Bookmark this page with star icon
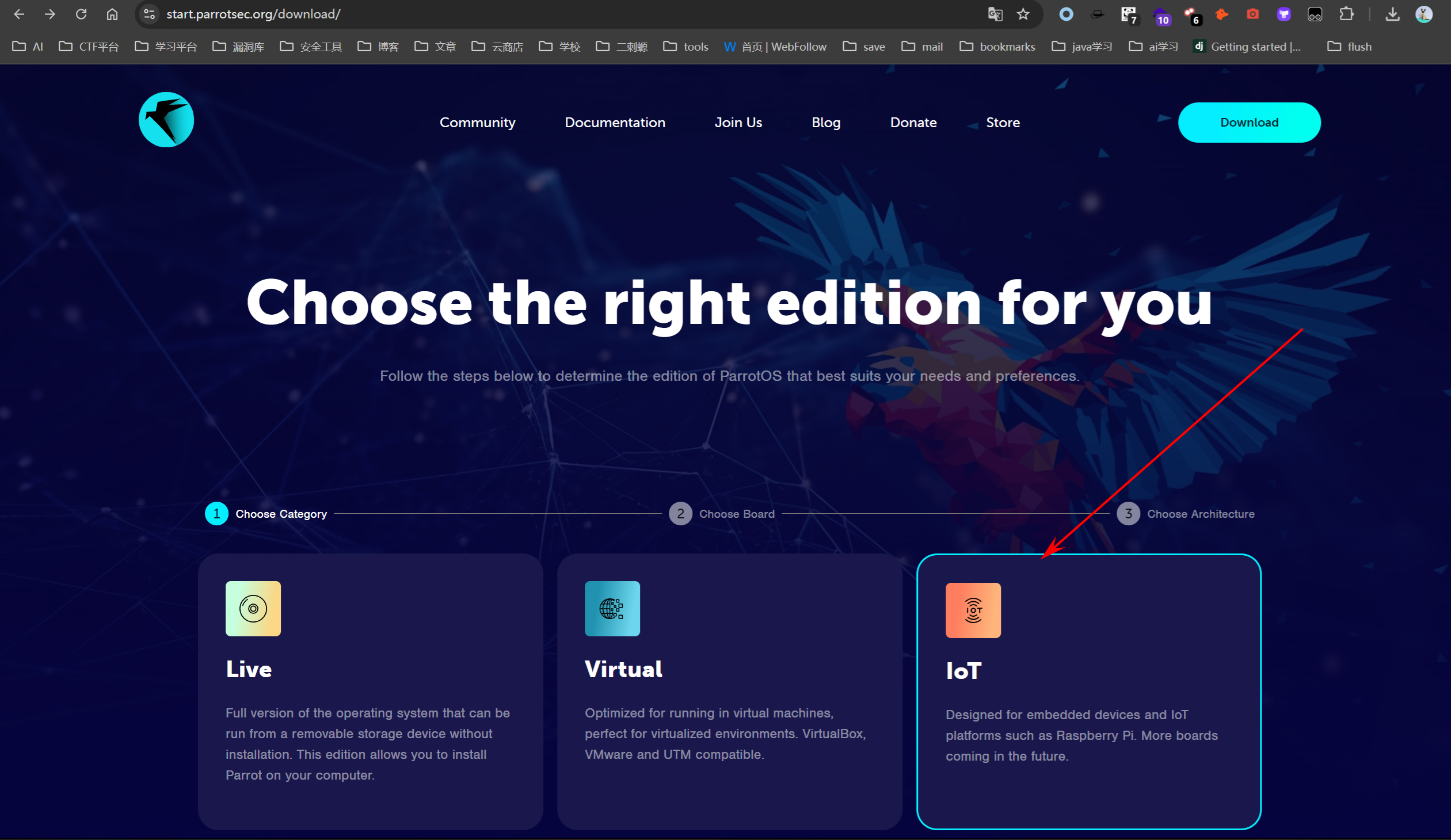The width and height of the screenshot is (1451, 840). coord(1023,14)
